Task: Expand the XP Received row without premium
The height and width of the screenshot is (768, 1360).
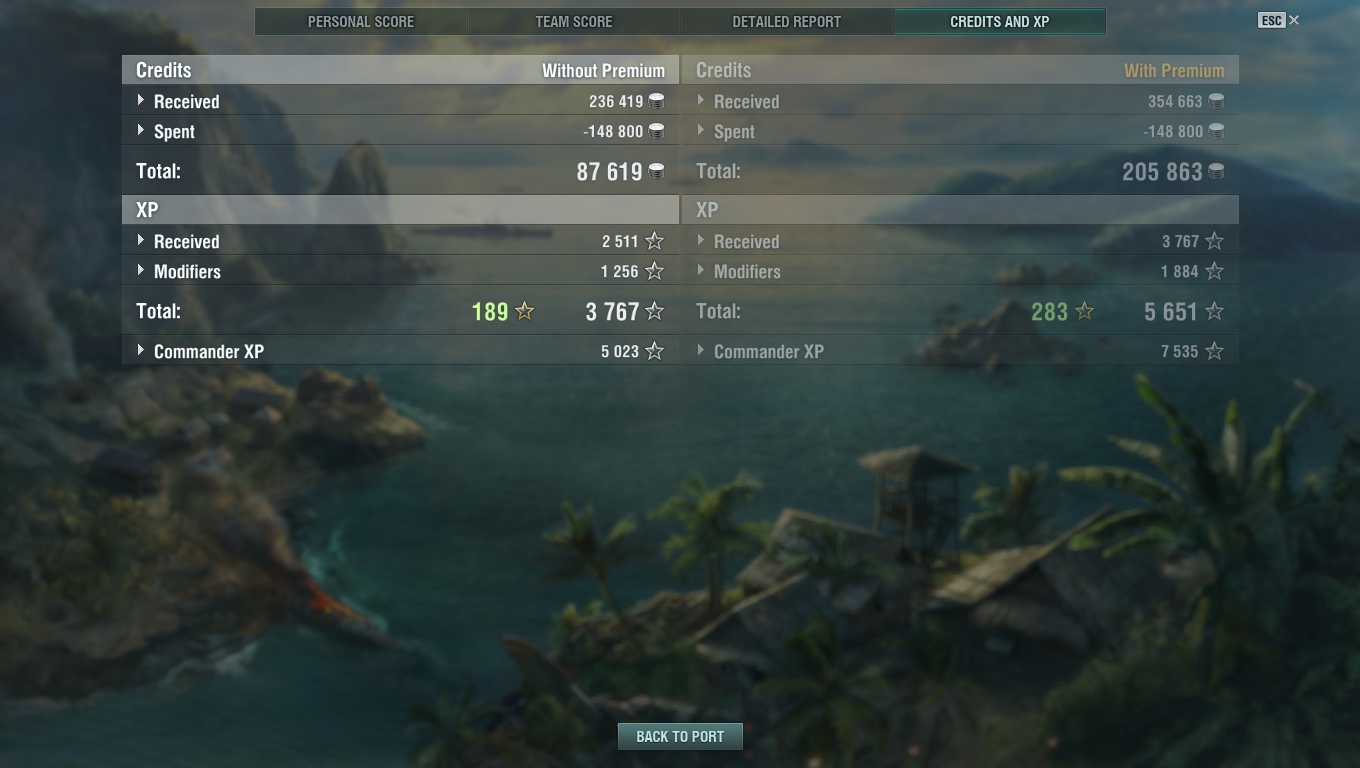Action: [x=400, y=241]
